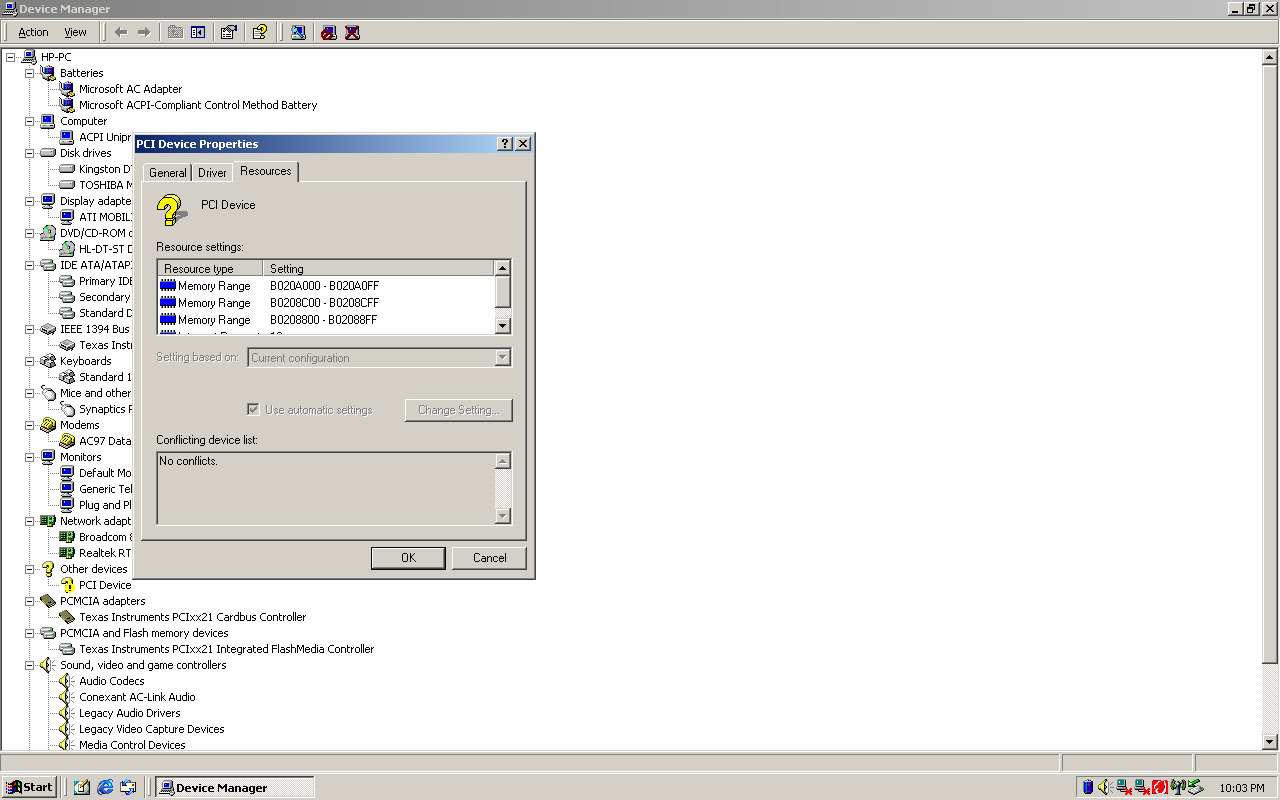The width and height of the screenshot is (1280, 800).
Task: Click the volume speaker tray icon
Action: click(x=1104, y=787)
